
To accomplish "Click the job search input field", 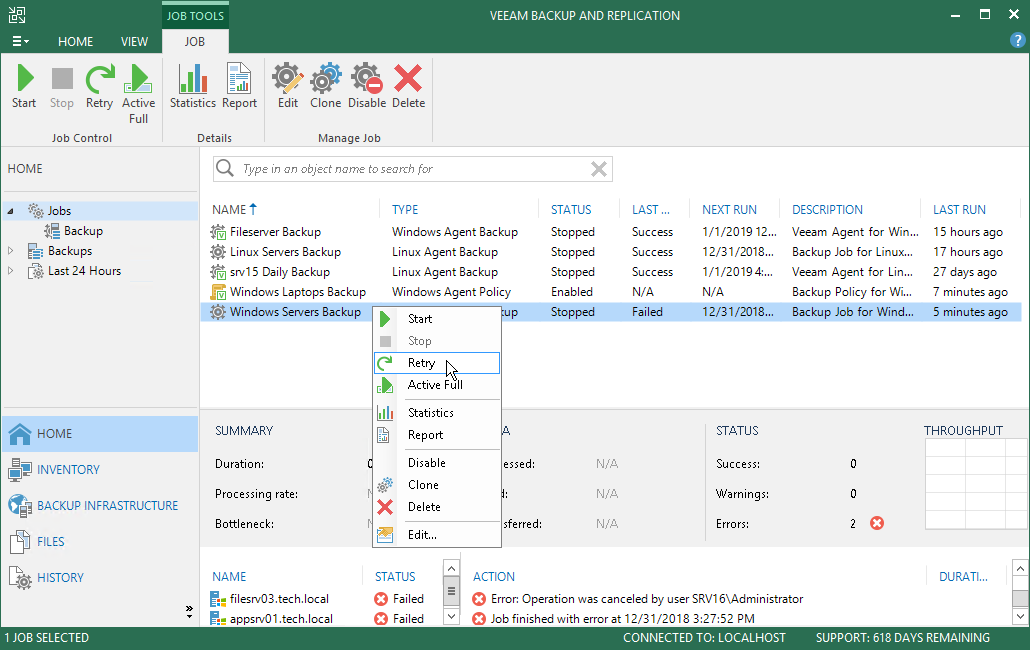I will tap(413, 169).
